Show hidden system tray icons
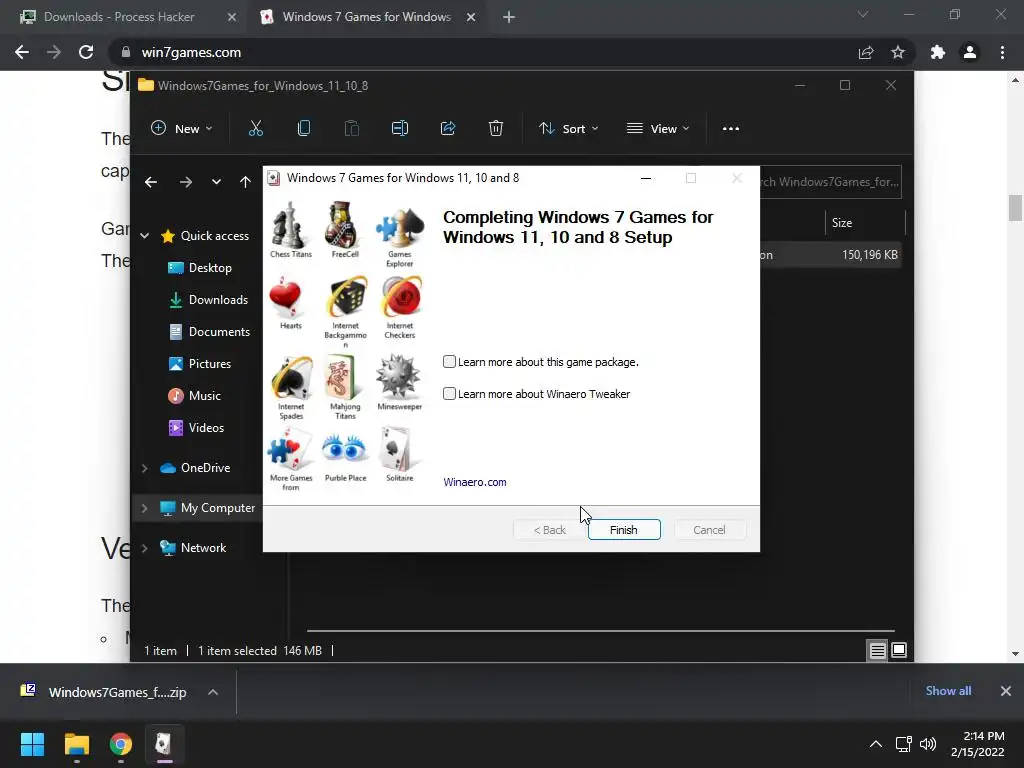The width and height of the screenshot is (1024, 768). (876, 744)
